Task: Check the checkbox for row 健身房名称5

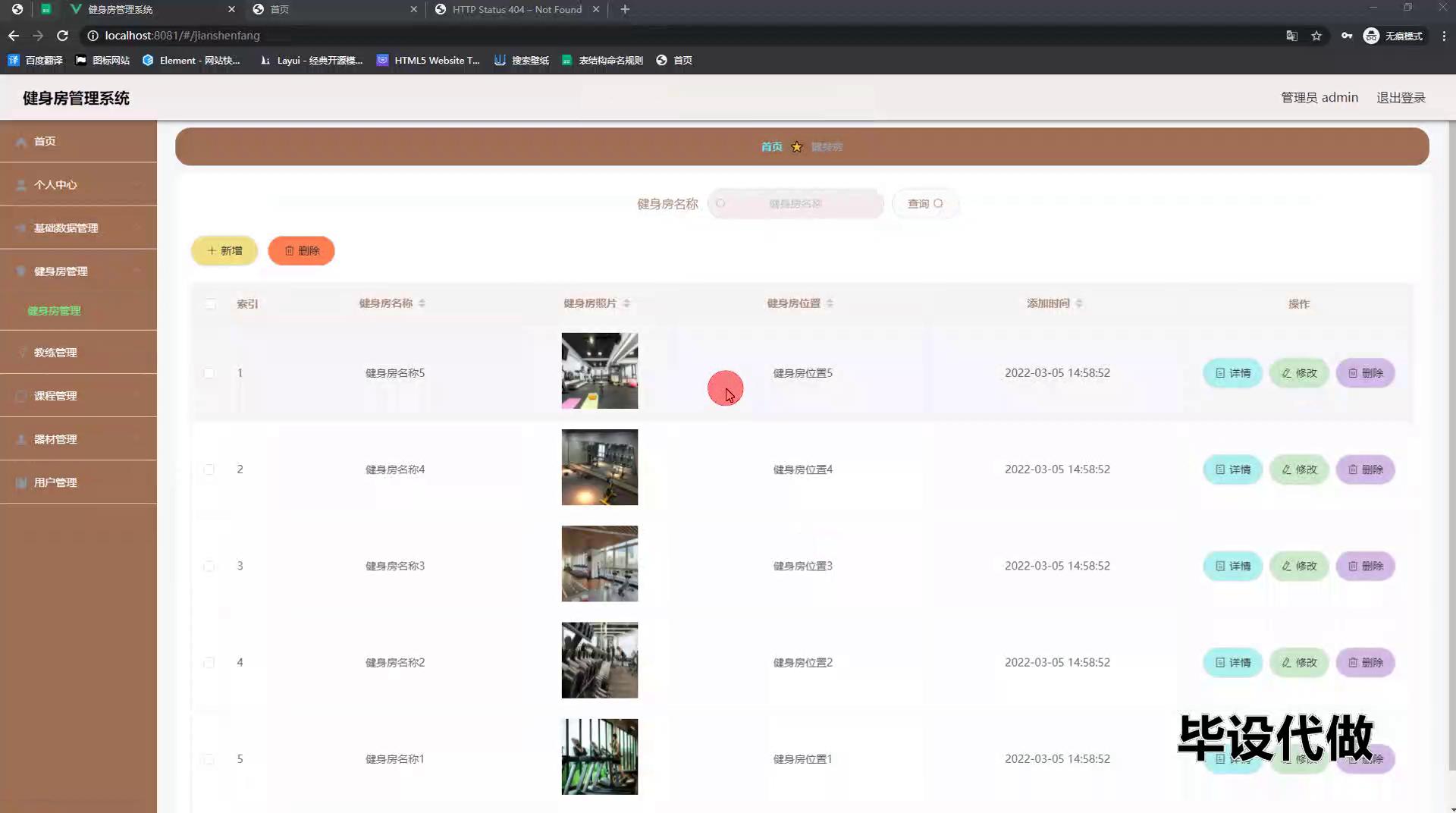Action: [209, 373]
